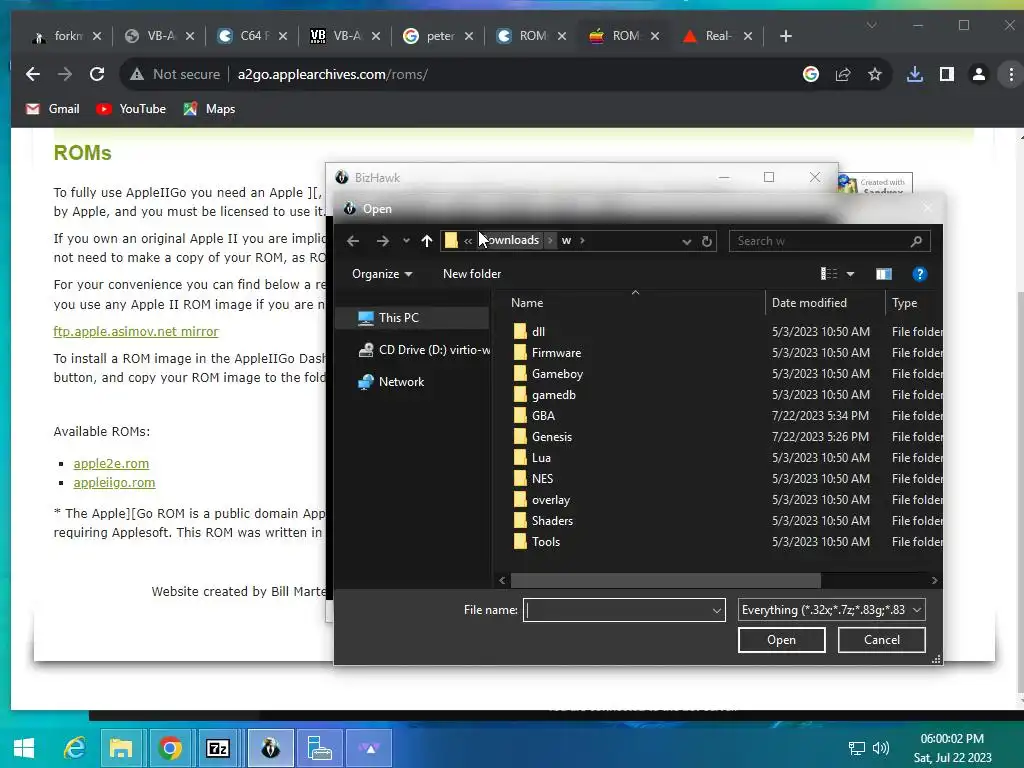Open Gmail bookmark
This screenshot has height=768, width=1024.
[52, 109]
